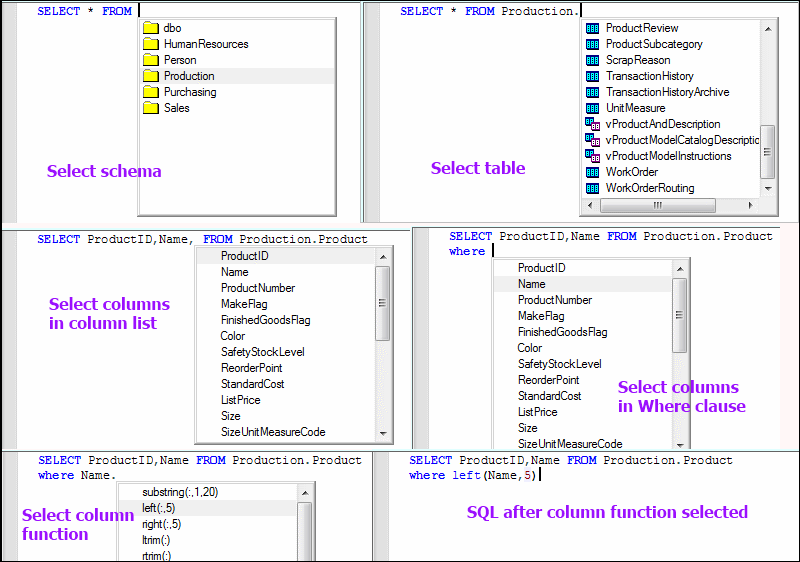The width and height of the screenshot is (800, 562).
Task: Click the ProductReview table icon
Action: click(592, 28)
